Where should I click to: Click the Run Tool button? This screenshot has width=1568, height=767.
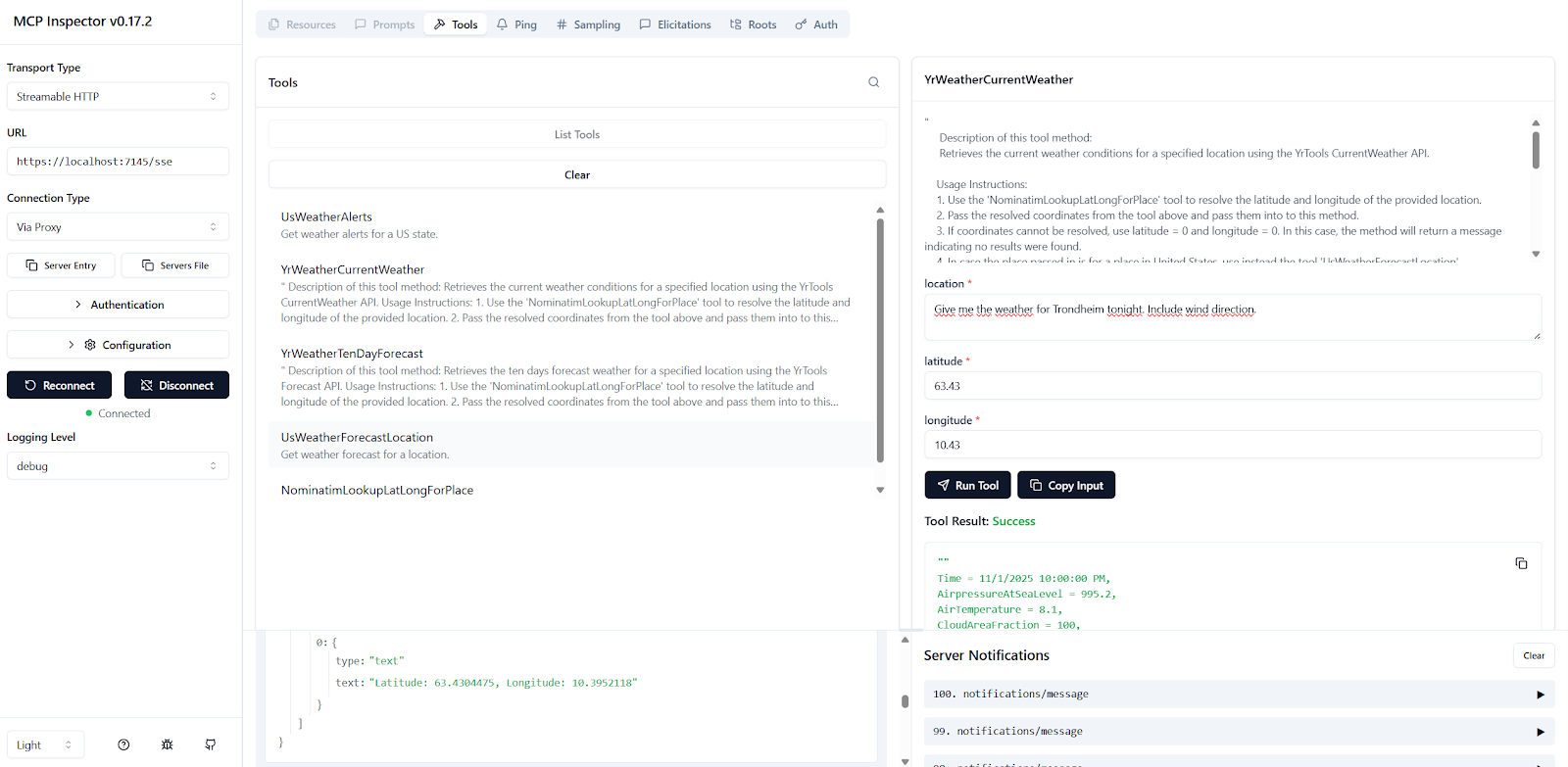tap(967, 485)
